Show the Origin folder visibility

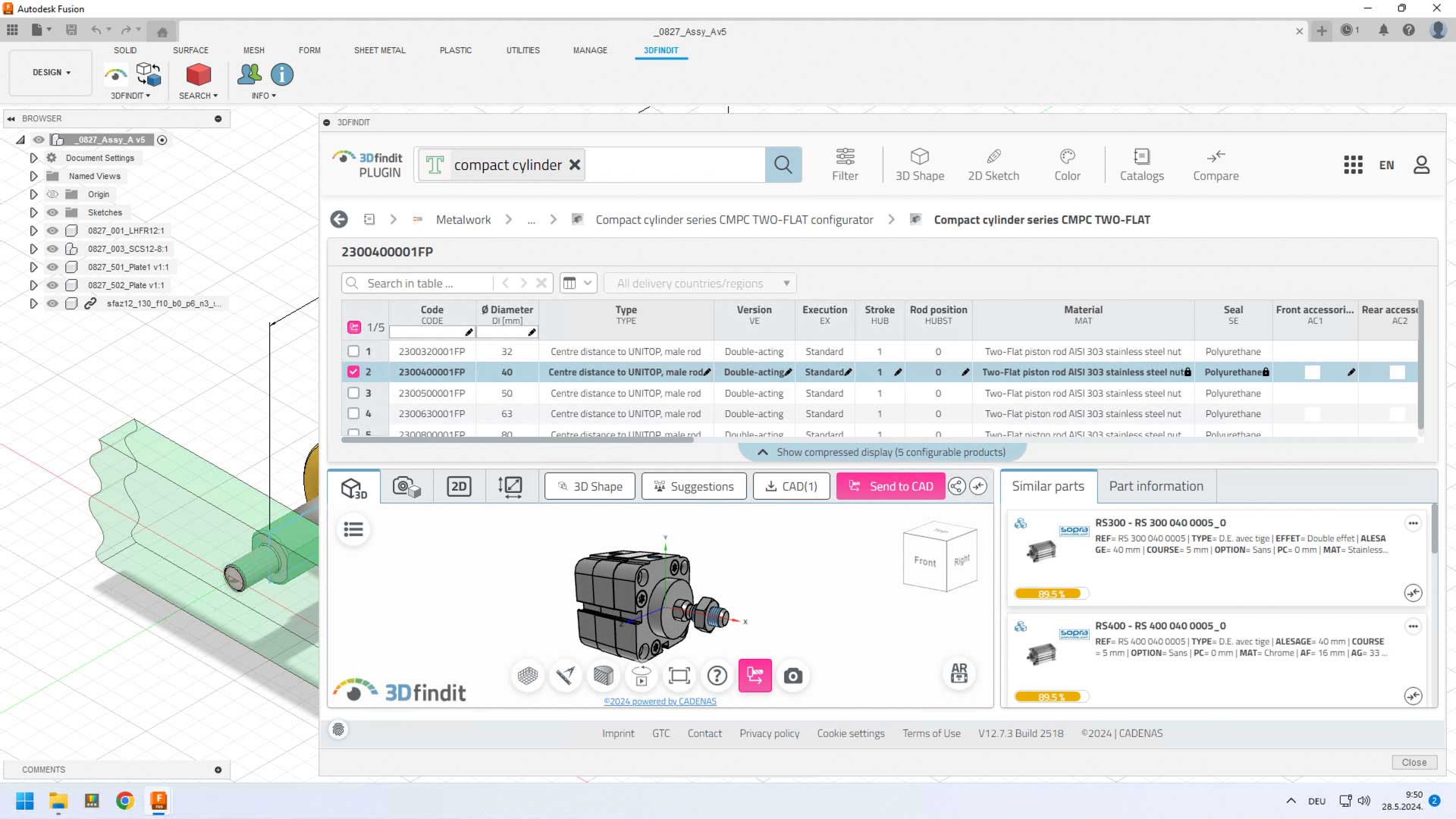tap(52, 194)
